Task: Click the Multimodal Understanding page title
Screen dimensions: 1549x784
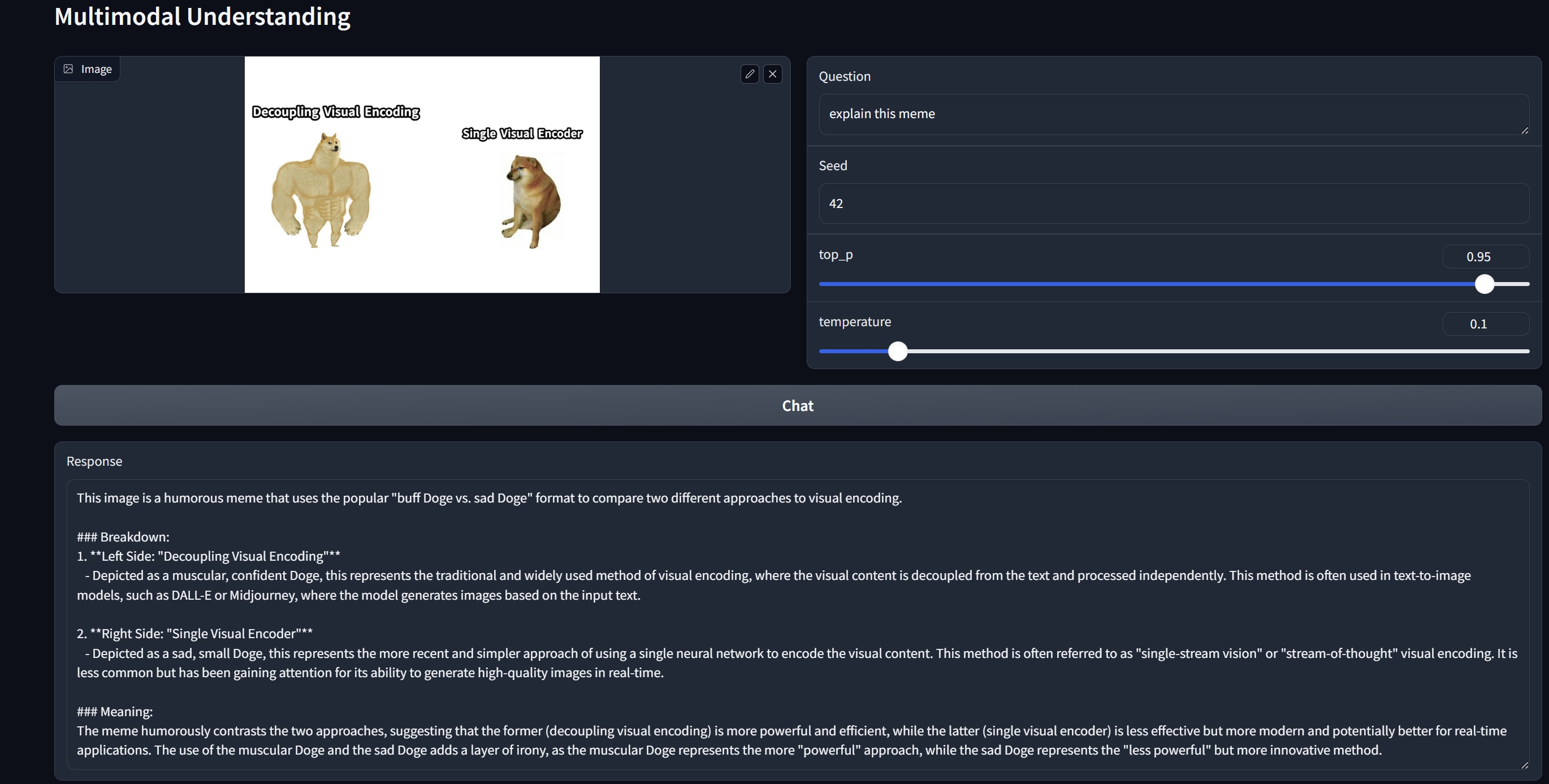Action: (x=202, y=17)
